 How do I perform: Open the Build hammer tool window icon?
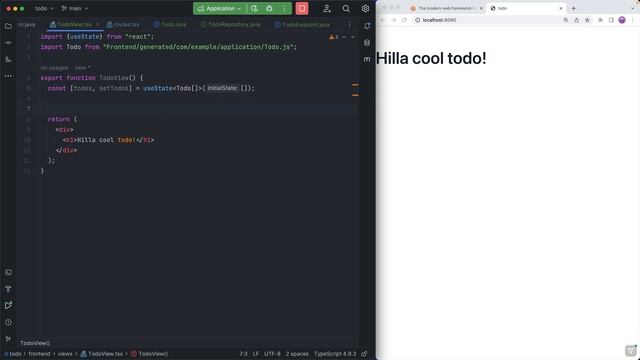pyautogui.click(x=8, y=289)
